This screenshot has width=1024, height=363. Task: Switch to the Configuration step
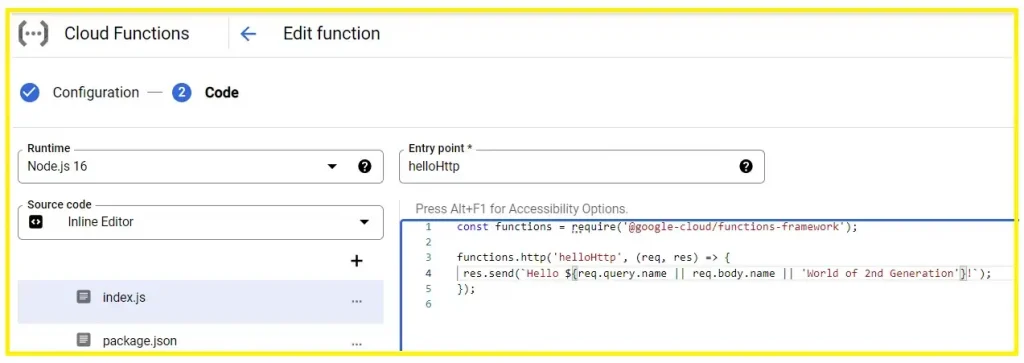[x=96, y=93]
